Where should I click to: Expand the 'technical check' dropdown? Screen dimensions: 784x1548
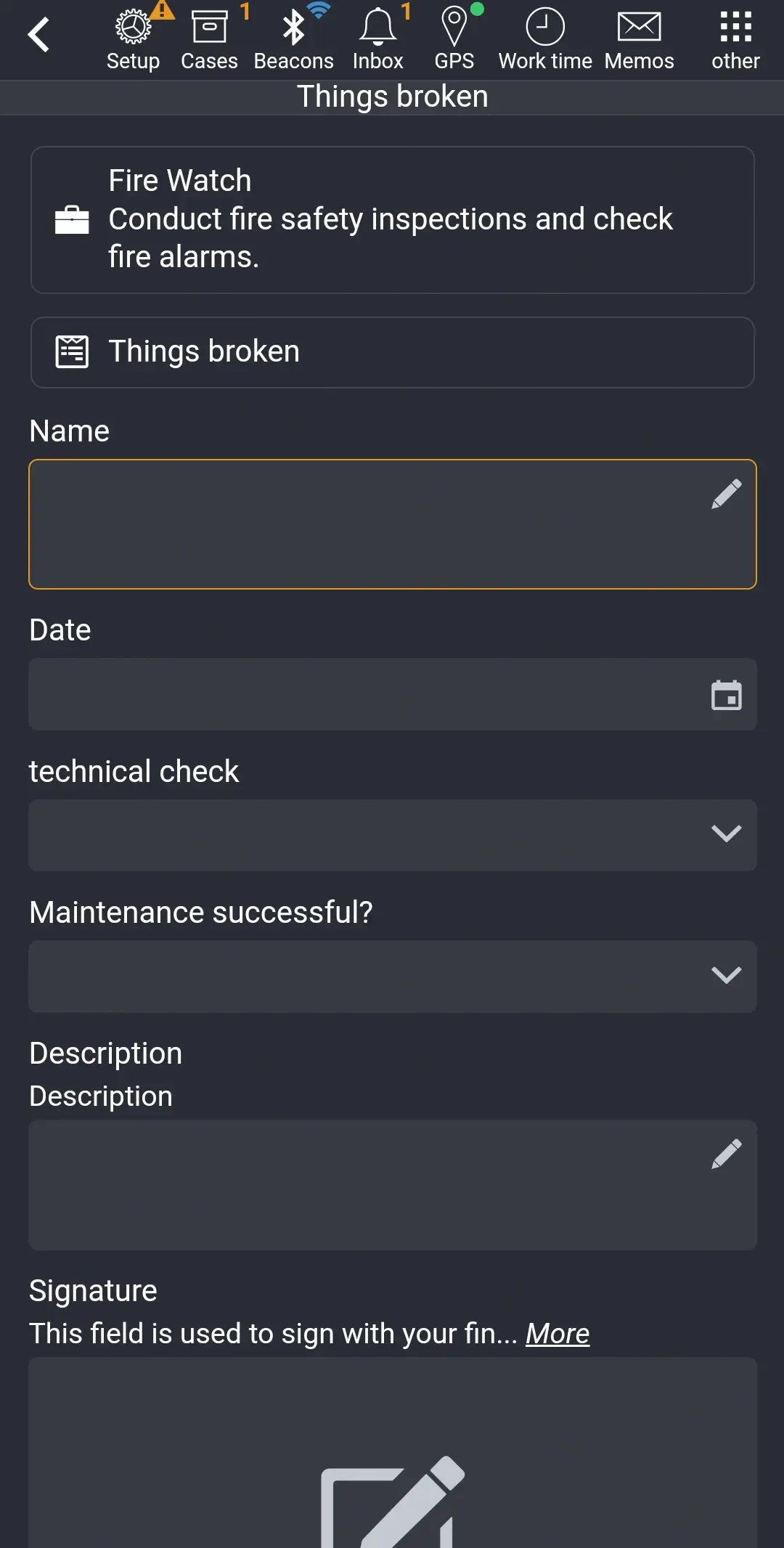click(x=726, y=835)
